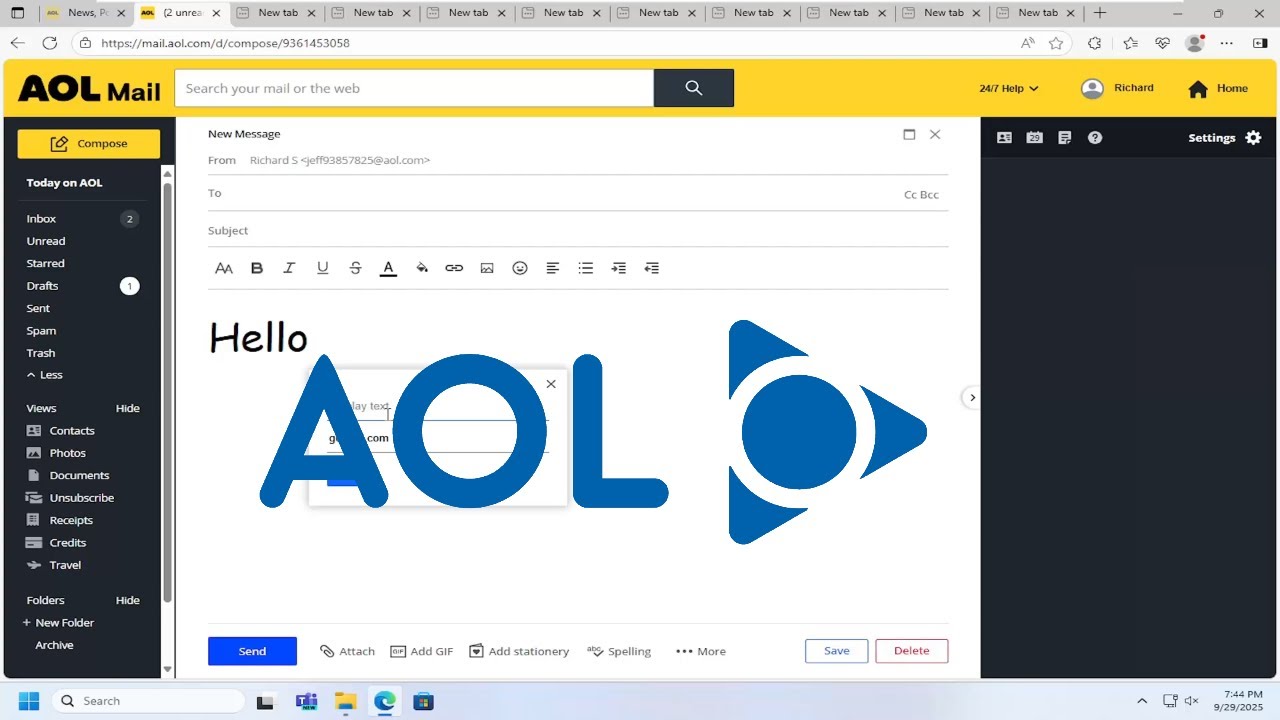Open the notepad panel icon
Viewport: 1280px width, 720px height.
click(x=1064, y=138)
